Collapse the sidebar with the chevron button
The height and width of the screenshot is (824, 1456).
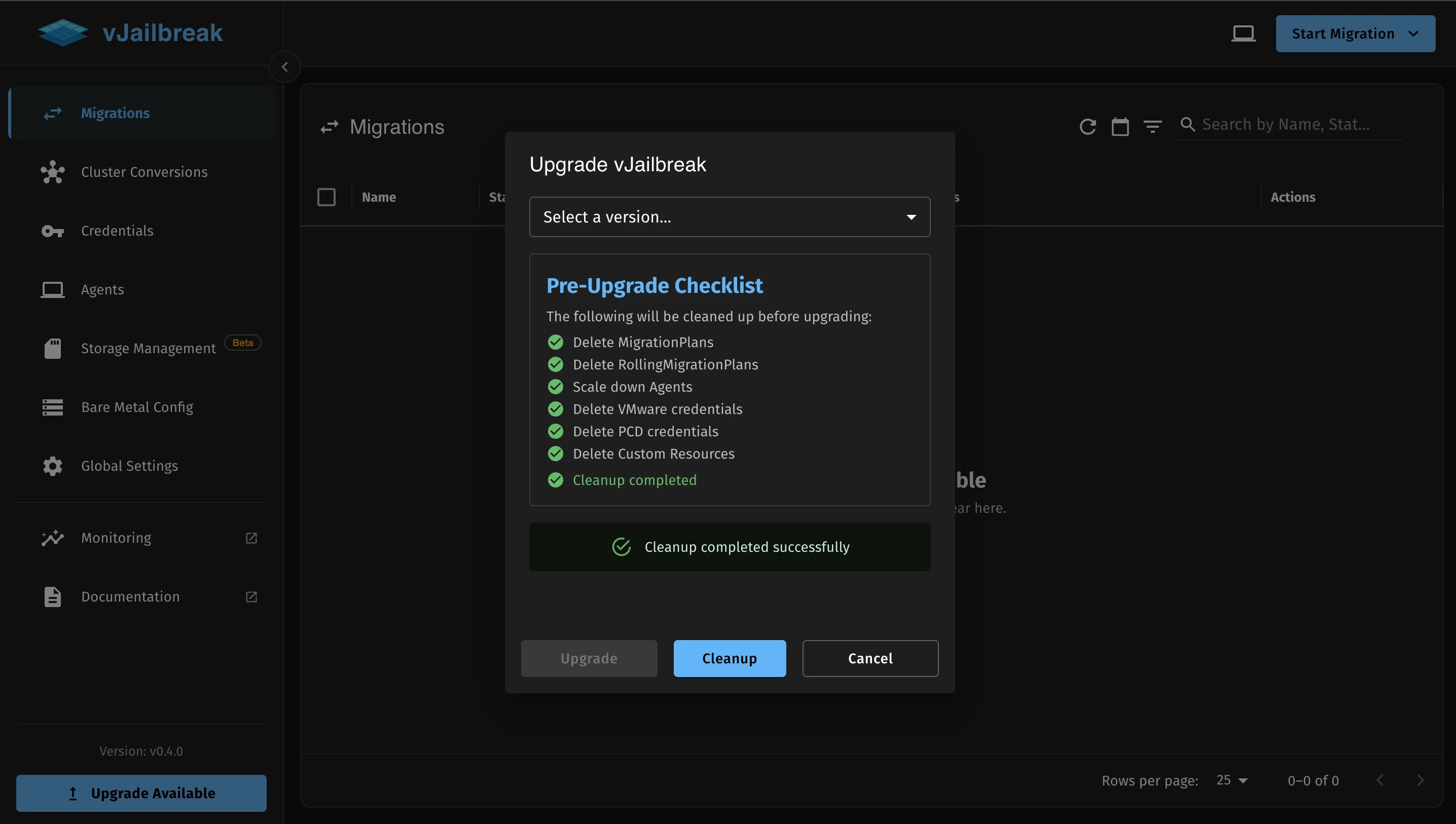(x=285, y=67)
